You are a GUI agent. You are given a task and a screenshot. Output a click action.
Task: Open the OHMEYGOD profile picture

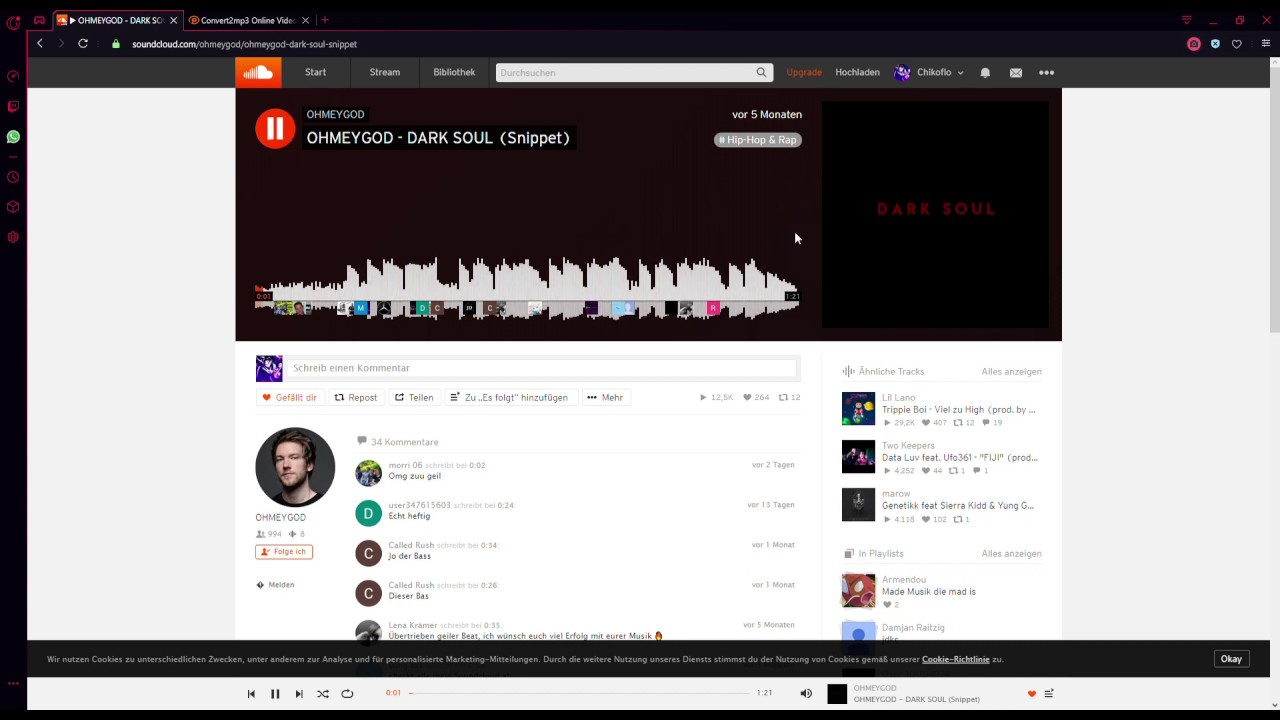tap(295, 467)
